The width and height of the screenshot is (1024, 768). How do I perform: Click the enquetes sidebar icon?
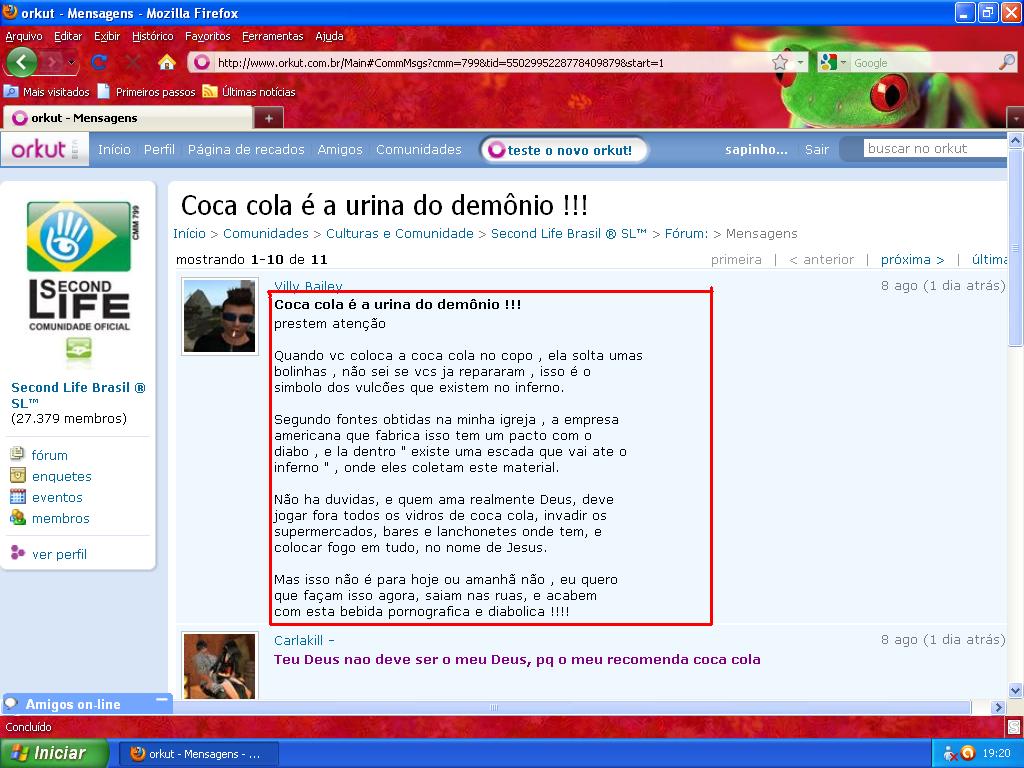click(18, 475)
